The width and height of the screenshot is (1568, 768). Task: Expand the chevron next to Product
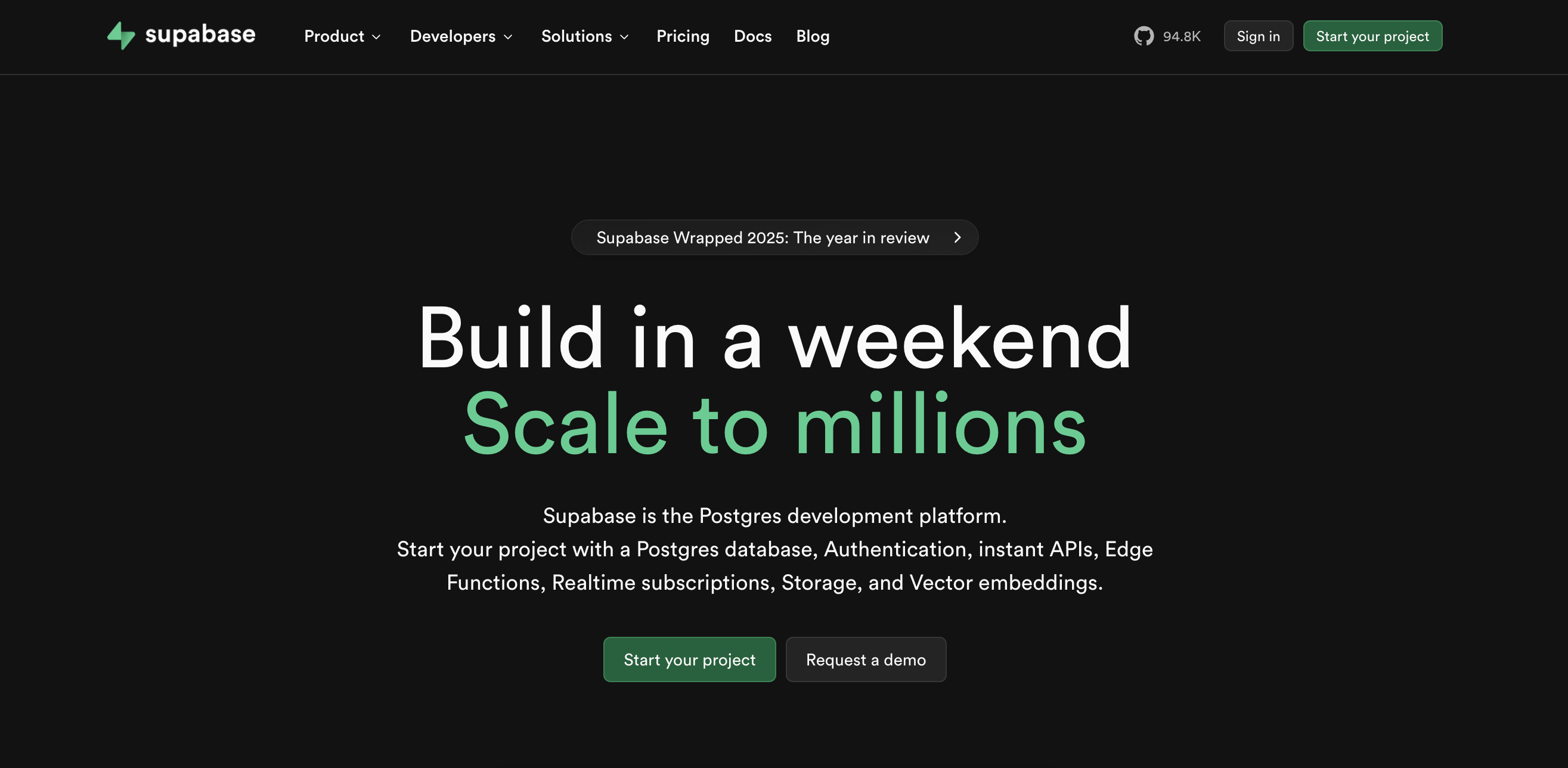377,37
